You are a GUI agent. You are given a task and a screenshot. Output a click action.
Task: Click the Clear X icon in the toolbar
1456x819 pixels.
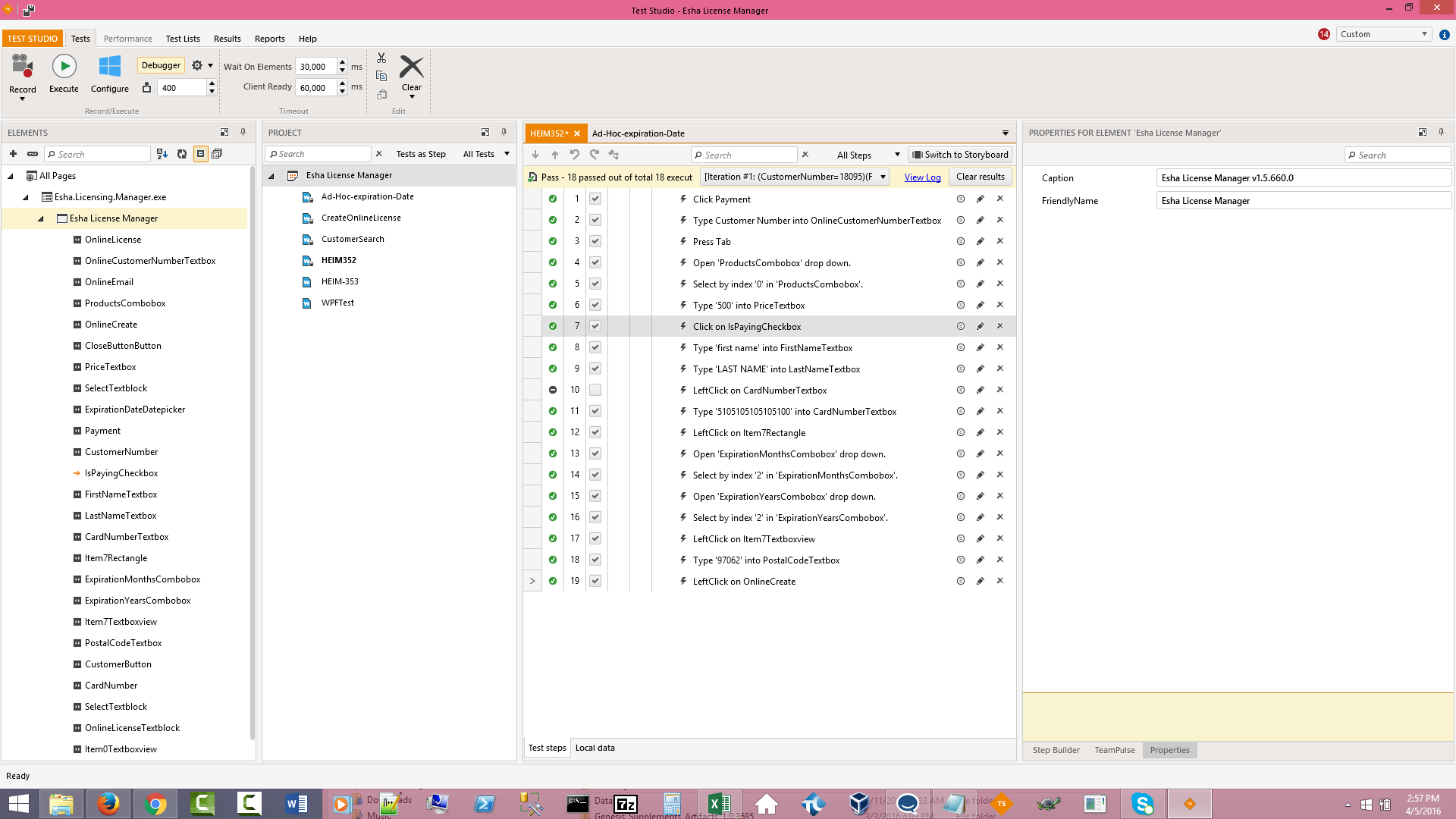click(412, 67)
